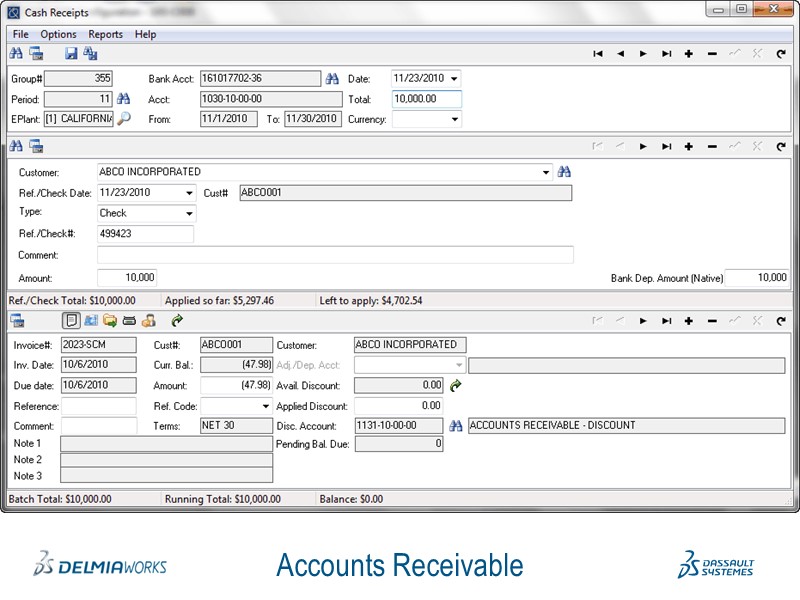Click the save disk icon in top toolbar

pos(71,54)
